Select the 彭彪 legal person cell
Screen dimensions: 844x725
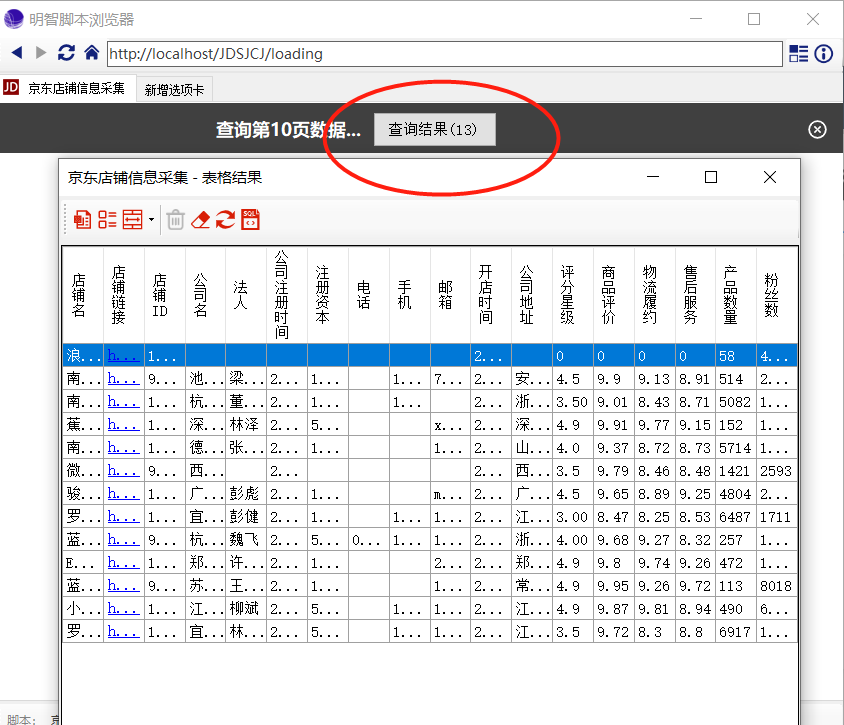coord(246,494)
